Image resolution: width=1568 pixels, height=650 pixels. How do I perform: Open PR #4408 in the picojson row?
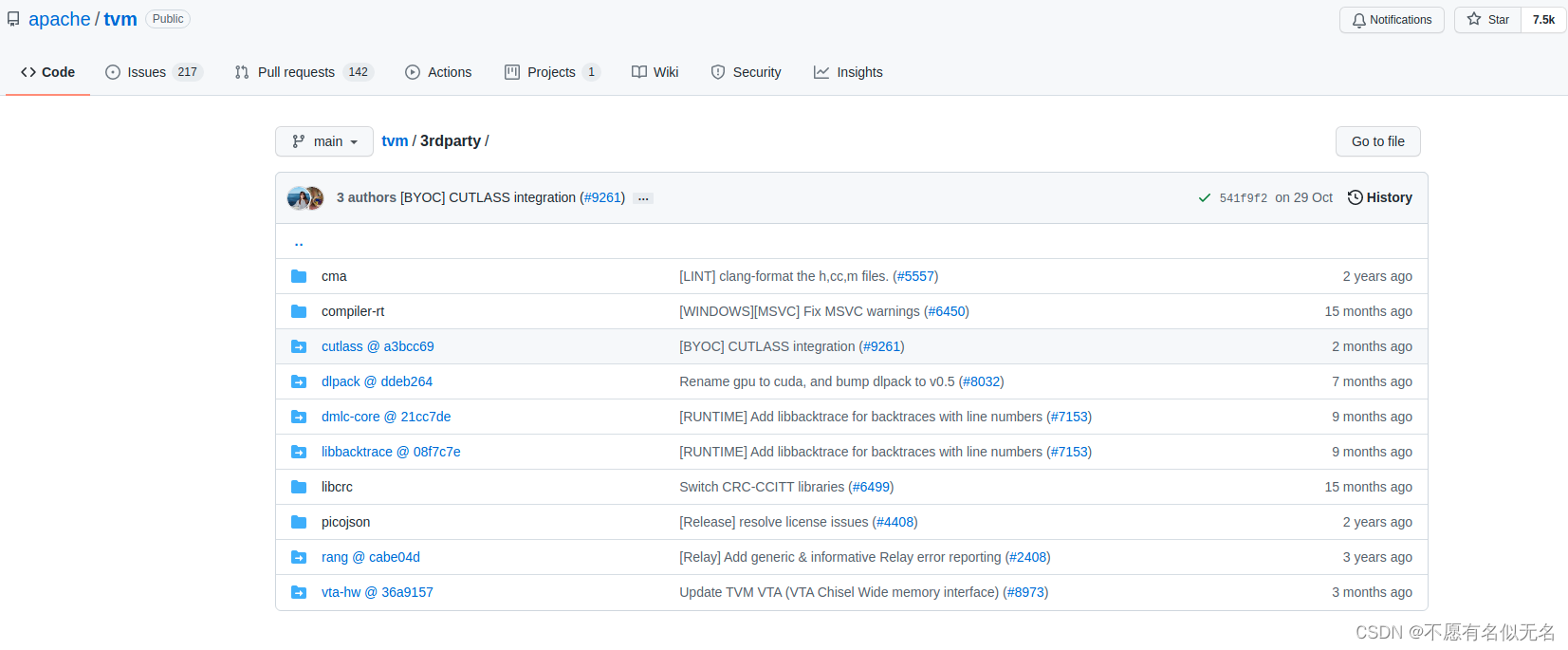[895, 522]
